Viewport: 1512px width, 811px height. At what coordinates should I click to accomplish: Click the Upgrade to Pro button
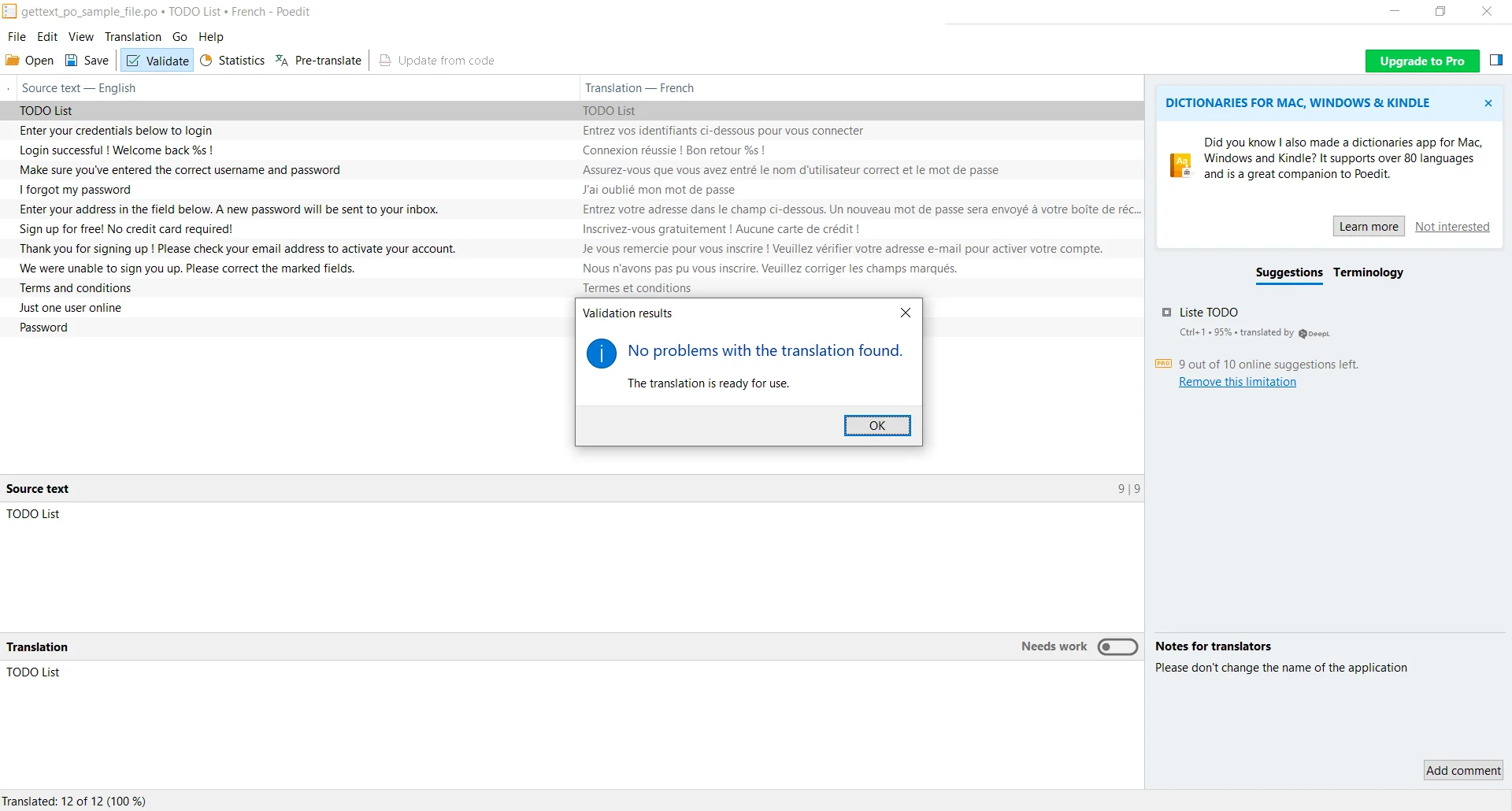(1421, 61)
